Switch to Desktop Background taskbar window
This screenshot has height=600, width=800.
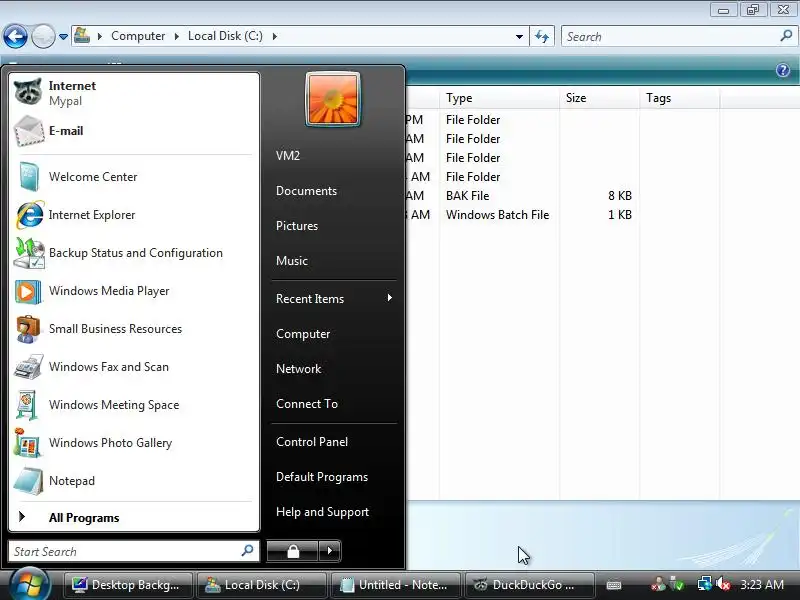[x=128, y=585]
